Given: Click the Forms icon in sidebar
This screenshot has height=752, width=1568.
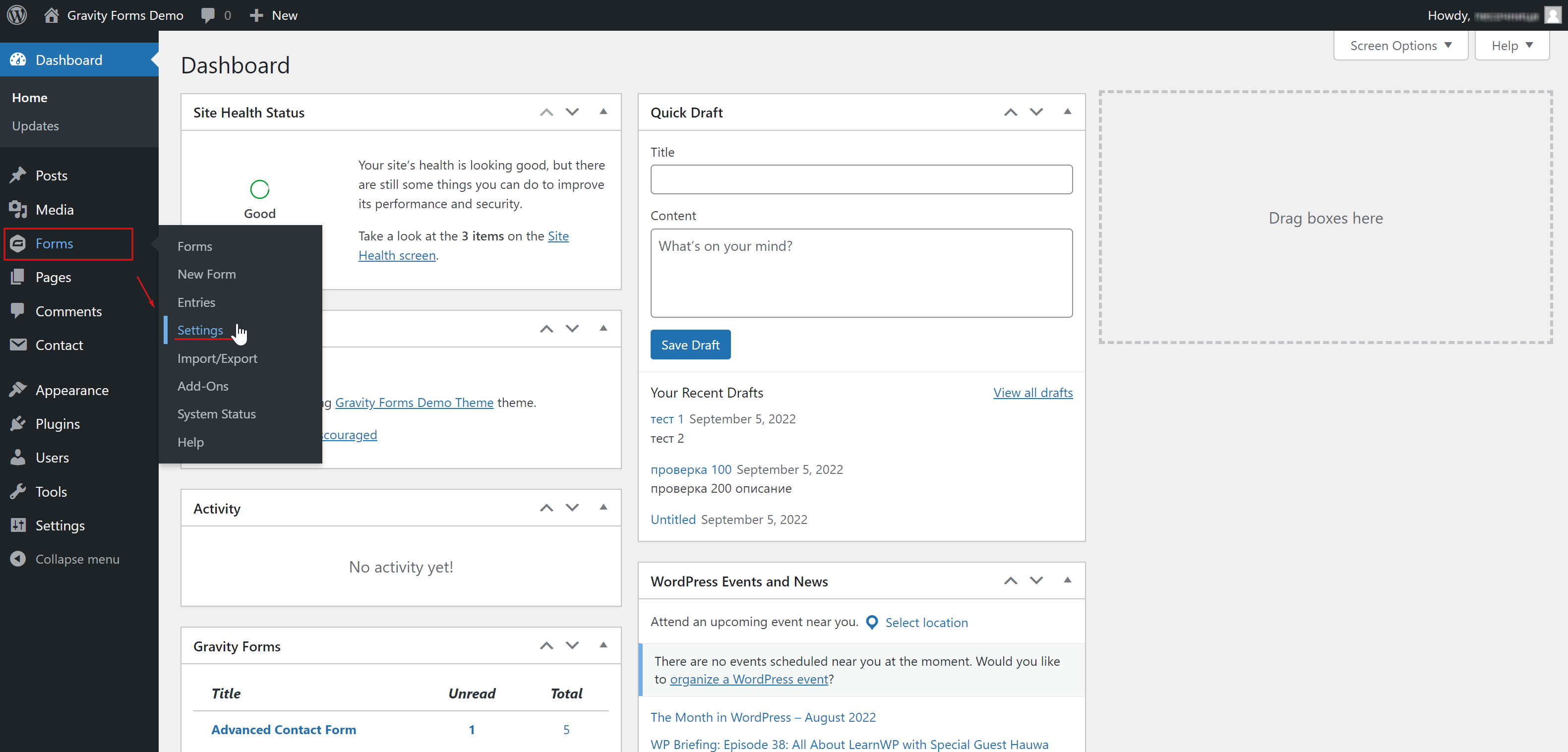Looking at the screenshot, I should pyautogui.click(x=18, y=243).
